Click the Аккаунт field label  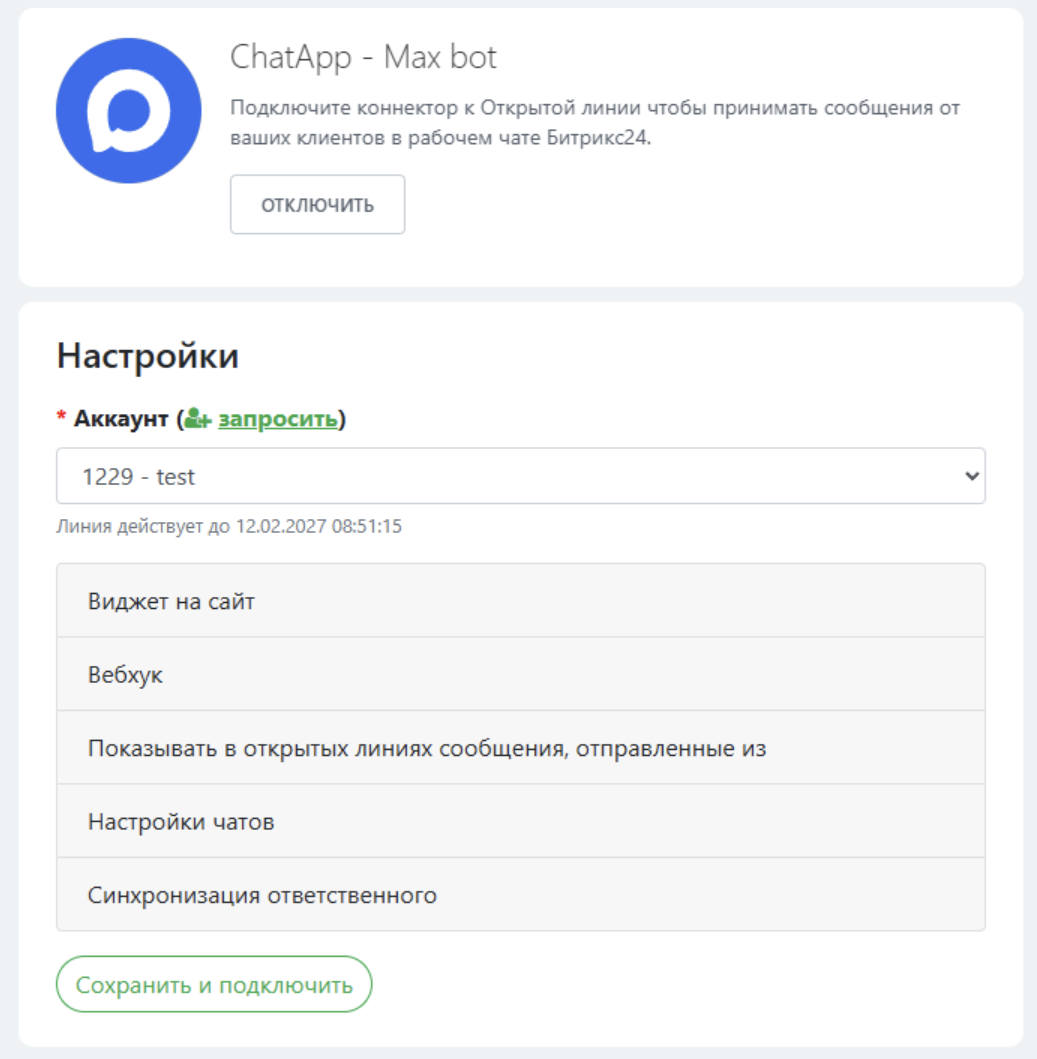point(121,419)
